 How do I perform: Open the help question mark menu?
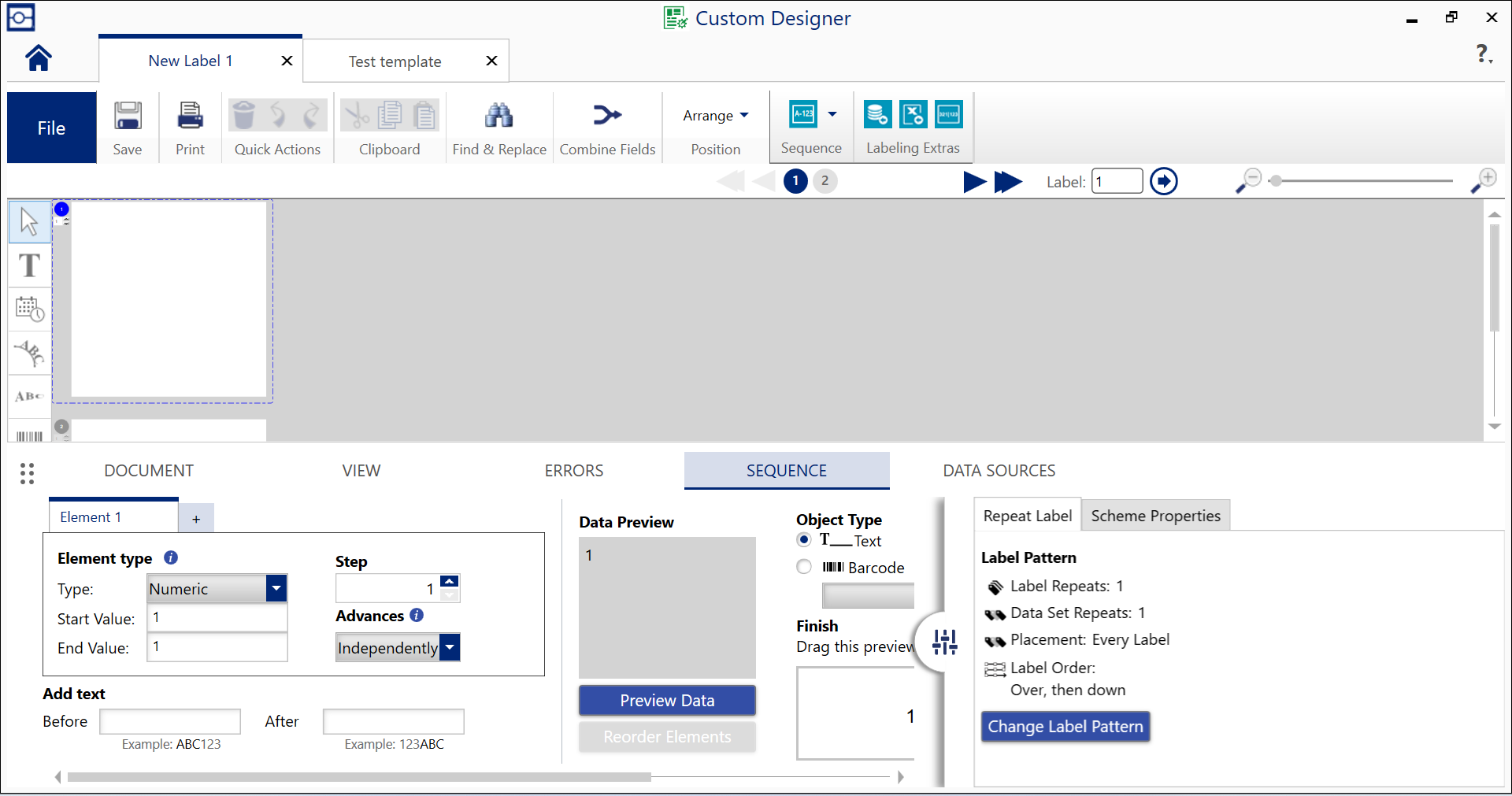[x=1484, y=54]
